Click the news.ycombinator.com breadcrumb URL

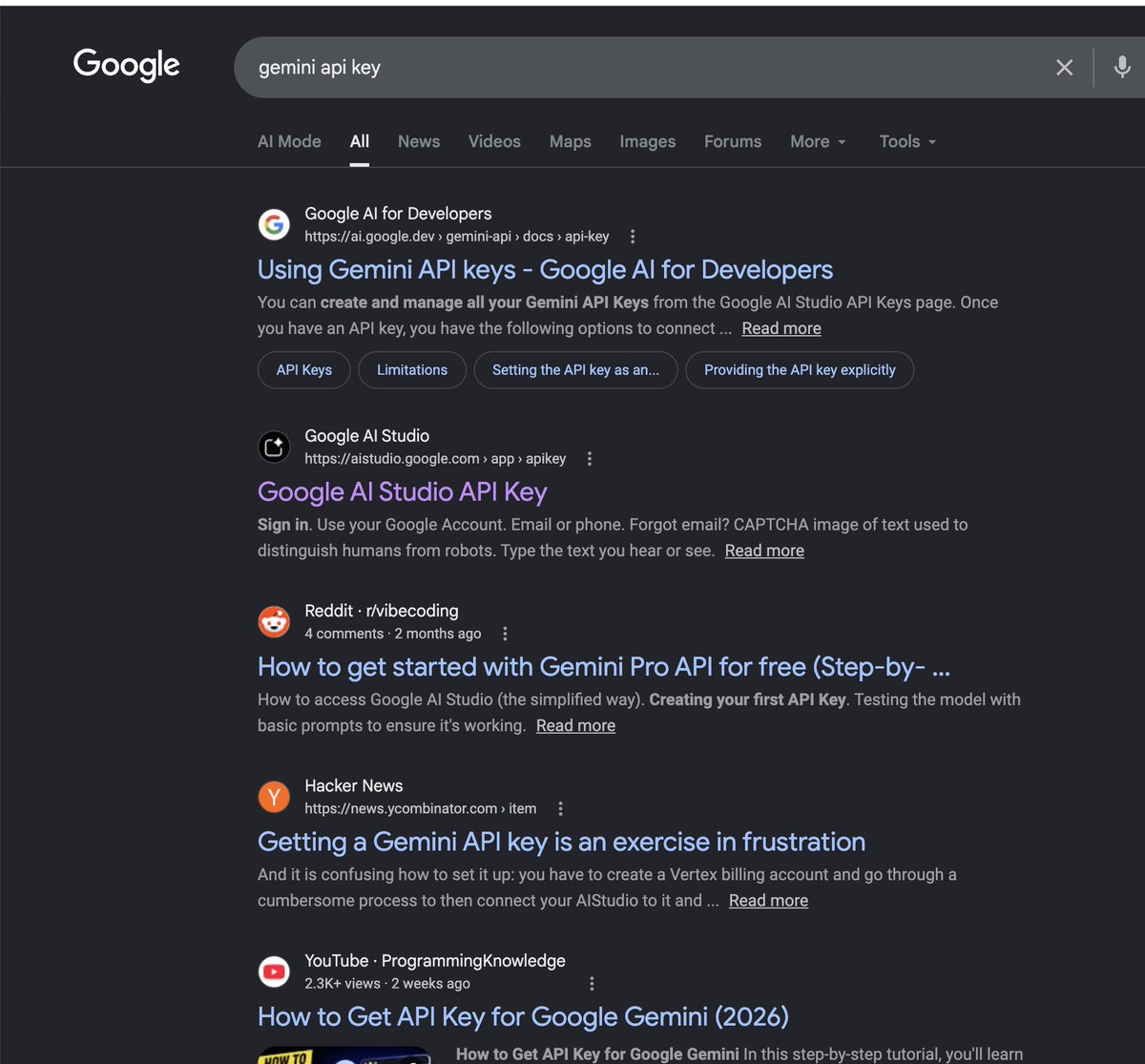pos(421,808)
